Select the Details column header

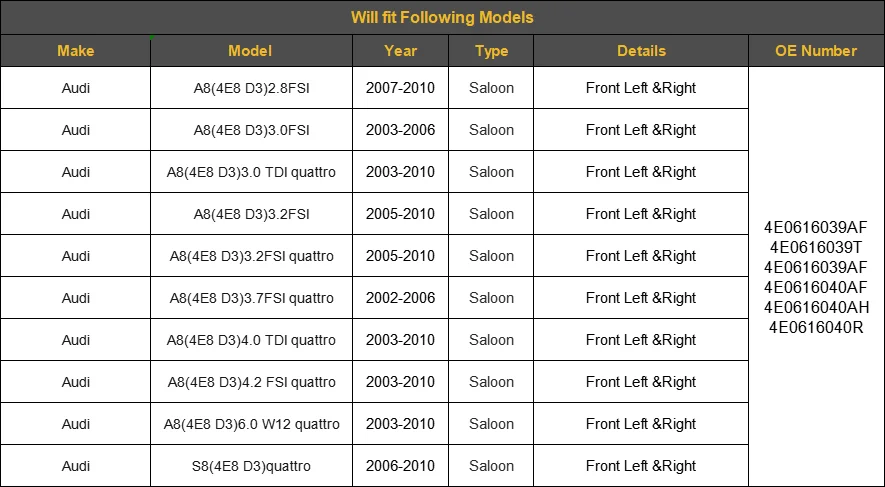(x=641, y=51)
